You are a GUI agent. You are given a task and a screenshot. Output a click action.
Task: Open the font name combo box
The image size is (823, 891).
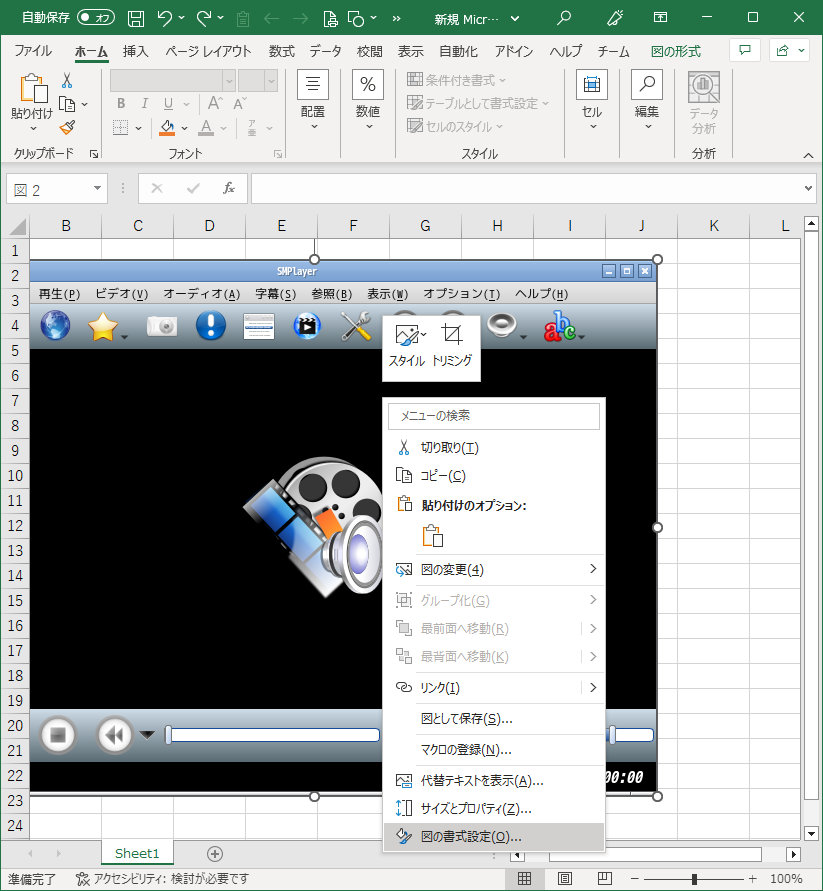click(173, 81)
